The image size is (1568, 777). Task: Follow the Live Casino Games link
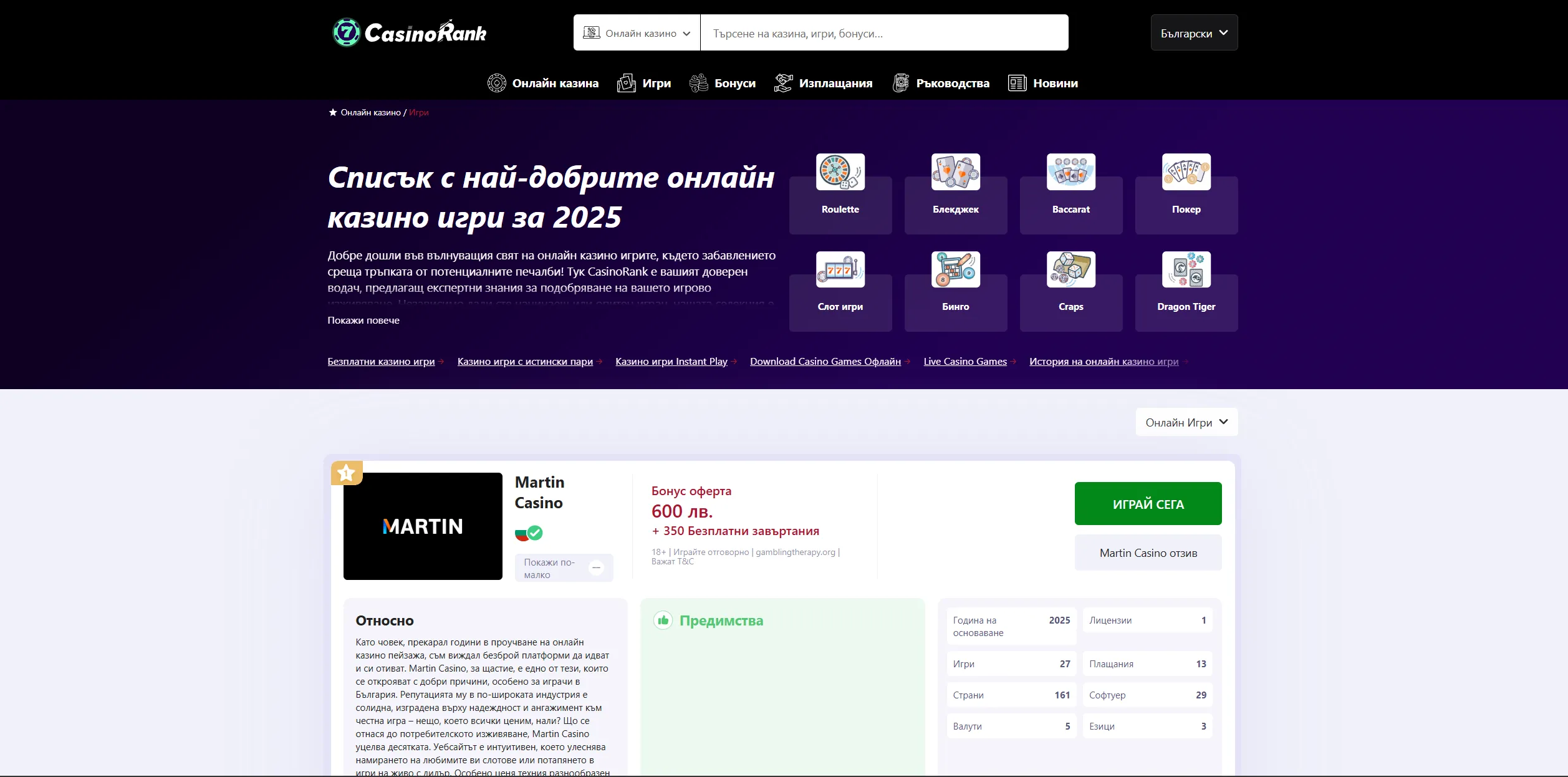(x=965, y=362)
